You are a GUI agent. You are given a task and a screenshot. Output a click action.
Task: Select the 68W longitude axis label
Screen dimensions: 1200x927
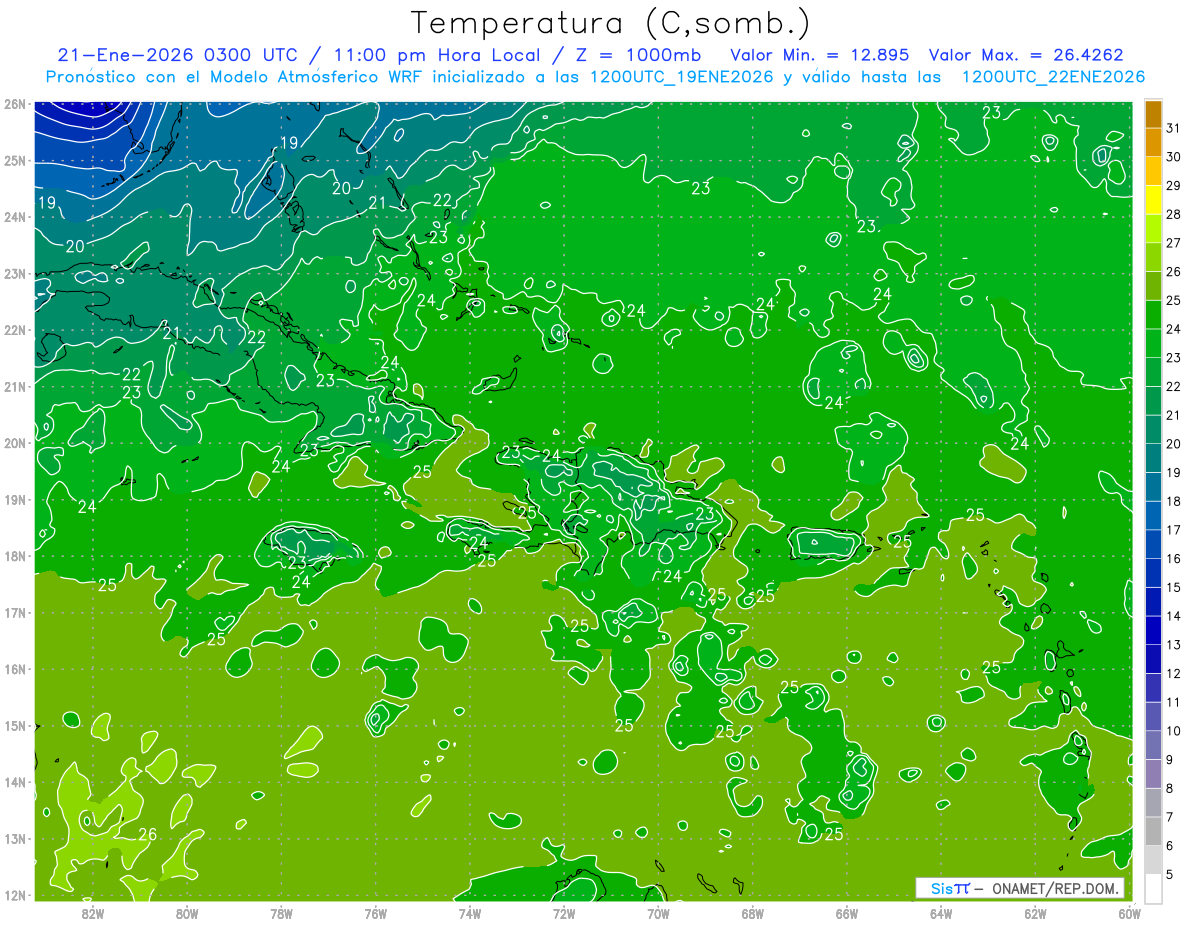point(753,912)
